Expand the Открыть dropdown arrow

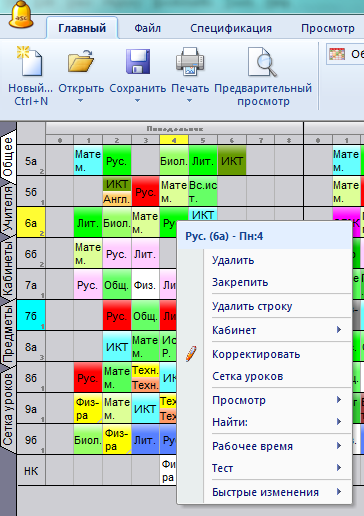[x=80, y=101]
